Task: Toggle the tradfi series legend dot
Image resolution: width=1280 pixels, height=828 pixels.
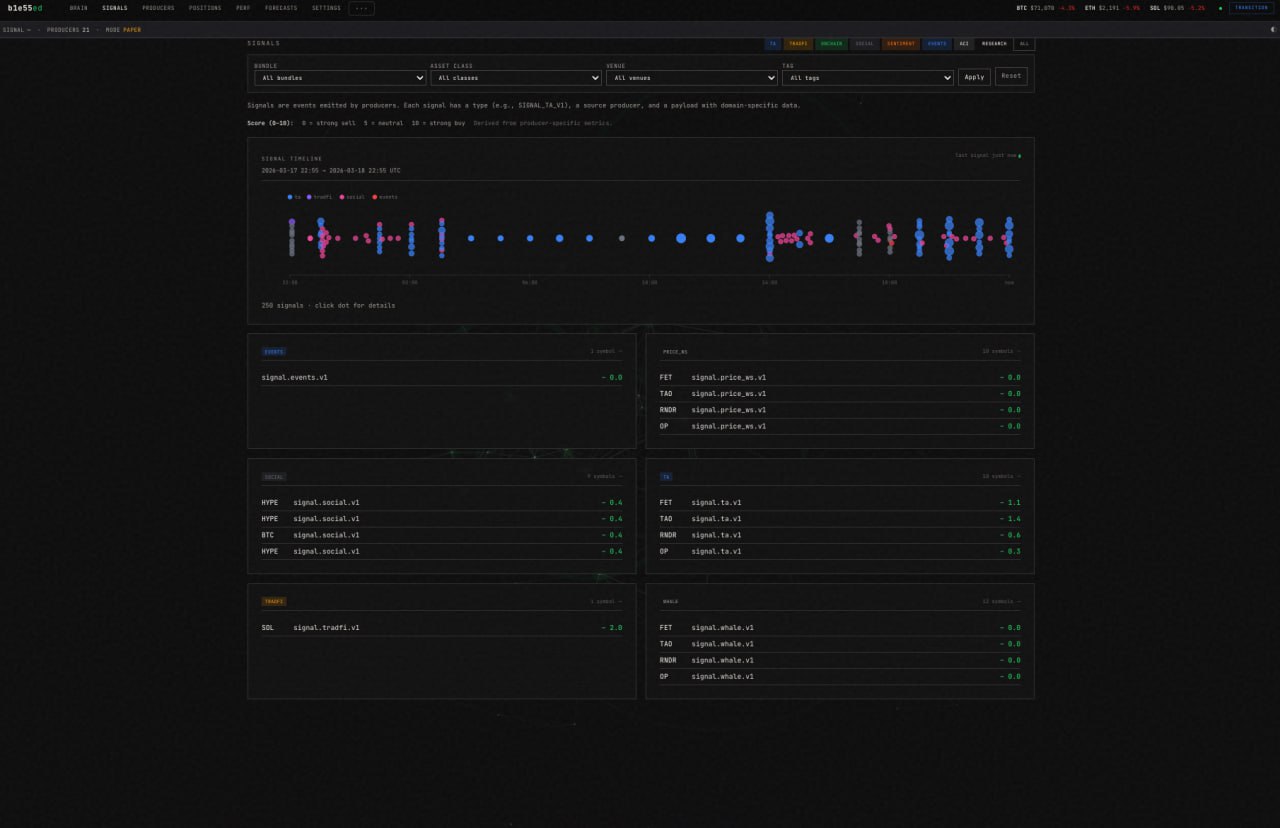Action: pos(309,197)
